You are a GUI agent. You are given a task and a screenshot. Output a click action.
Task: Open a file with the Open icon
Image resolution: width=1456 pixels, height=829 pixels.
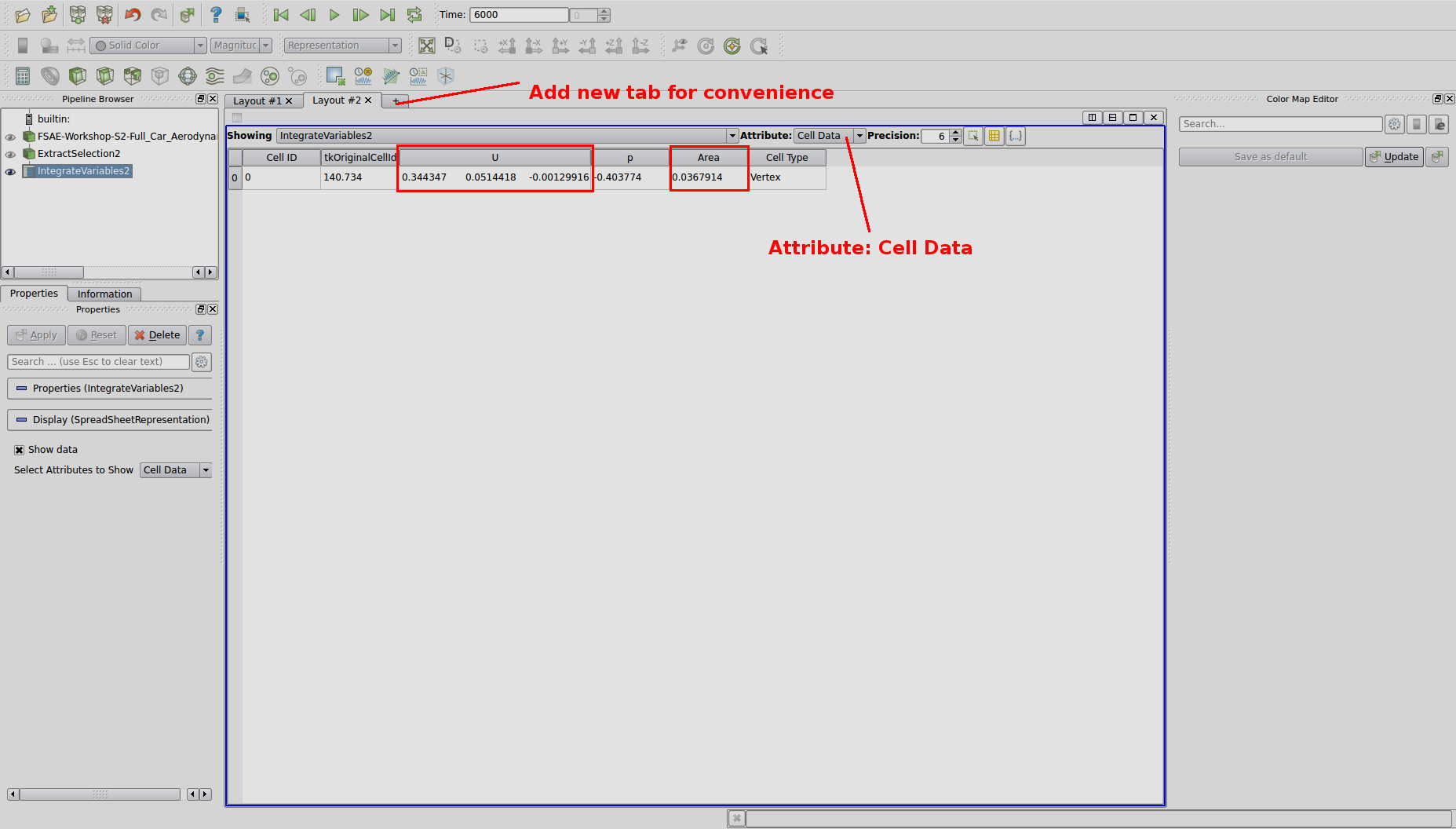(x=23, y=15)
